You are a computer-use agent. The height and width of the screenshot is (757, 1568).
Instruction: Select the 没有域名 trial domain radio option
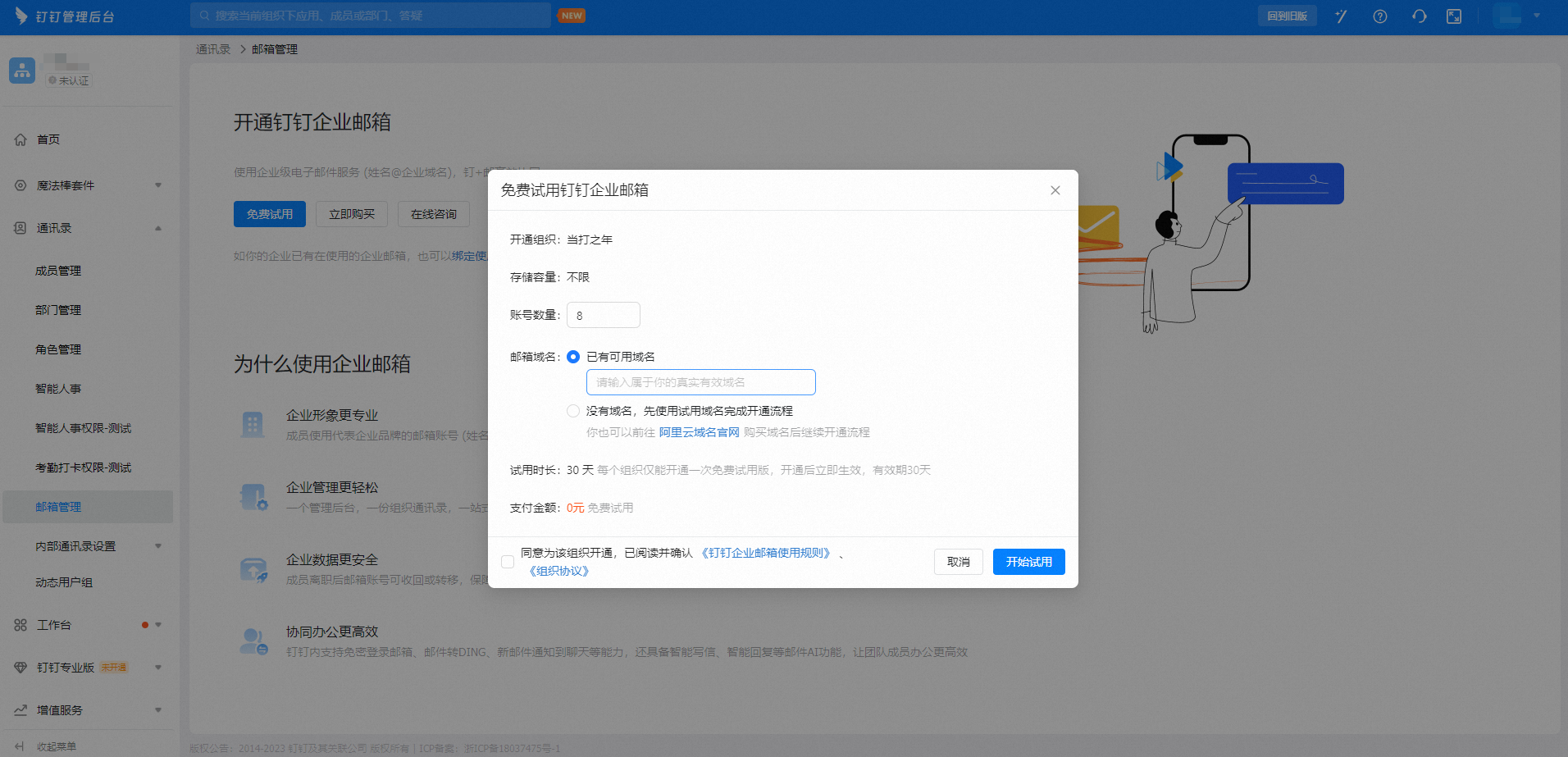coord(573,411)
